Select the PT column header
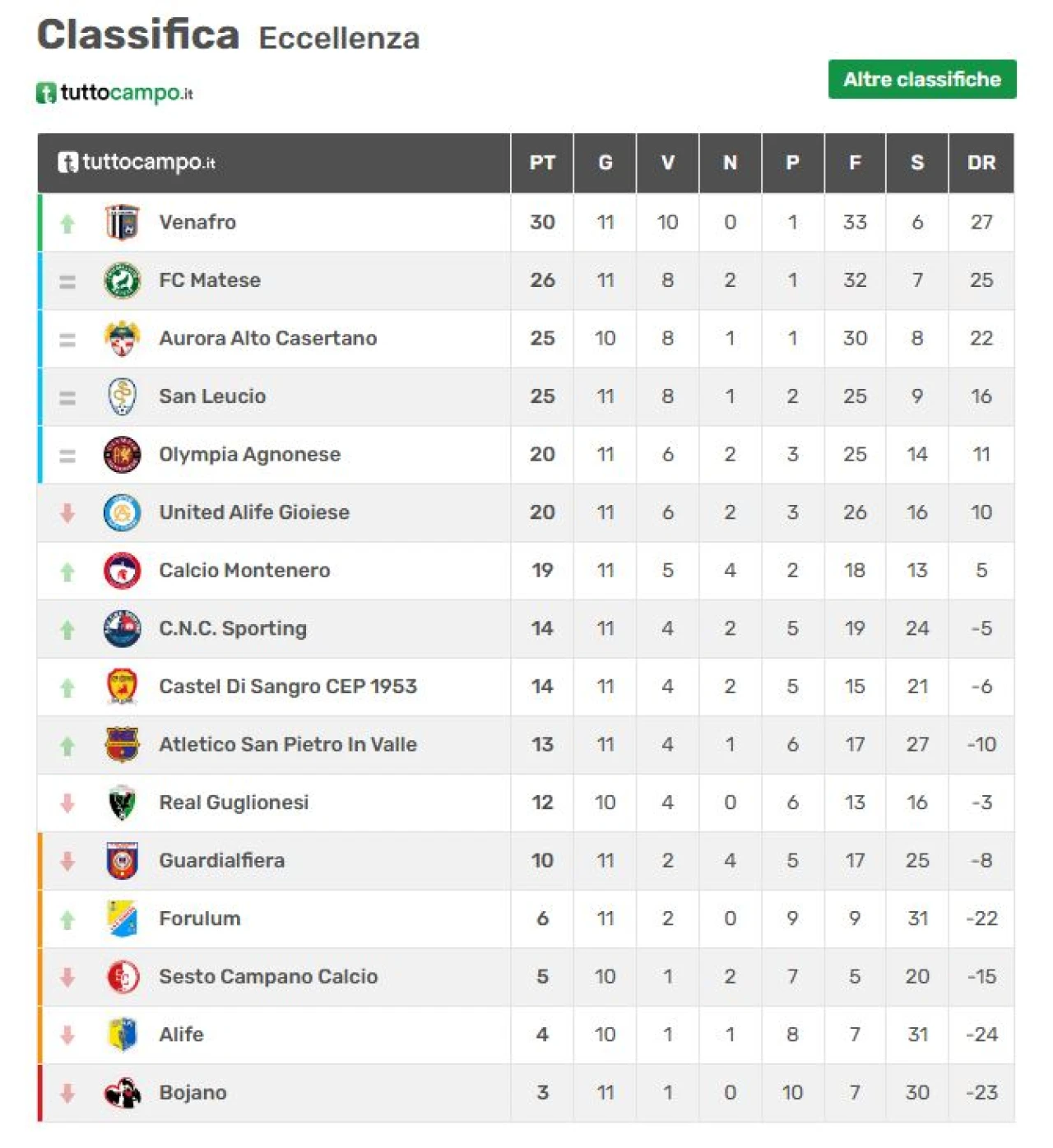1053x1148 pixels. point(542,163)
